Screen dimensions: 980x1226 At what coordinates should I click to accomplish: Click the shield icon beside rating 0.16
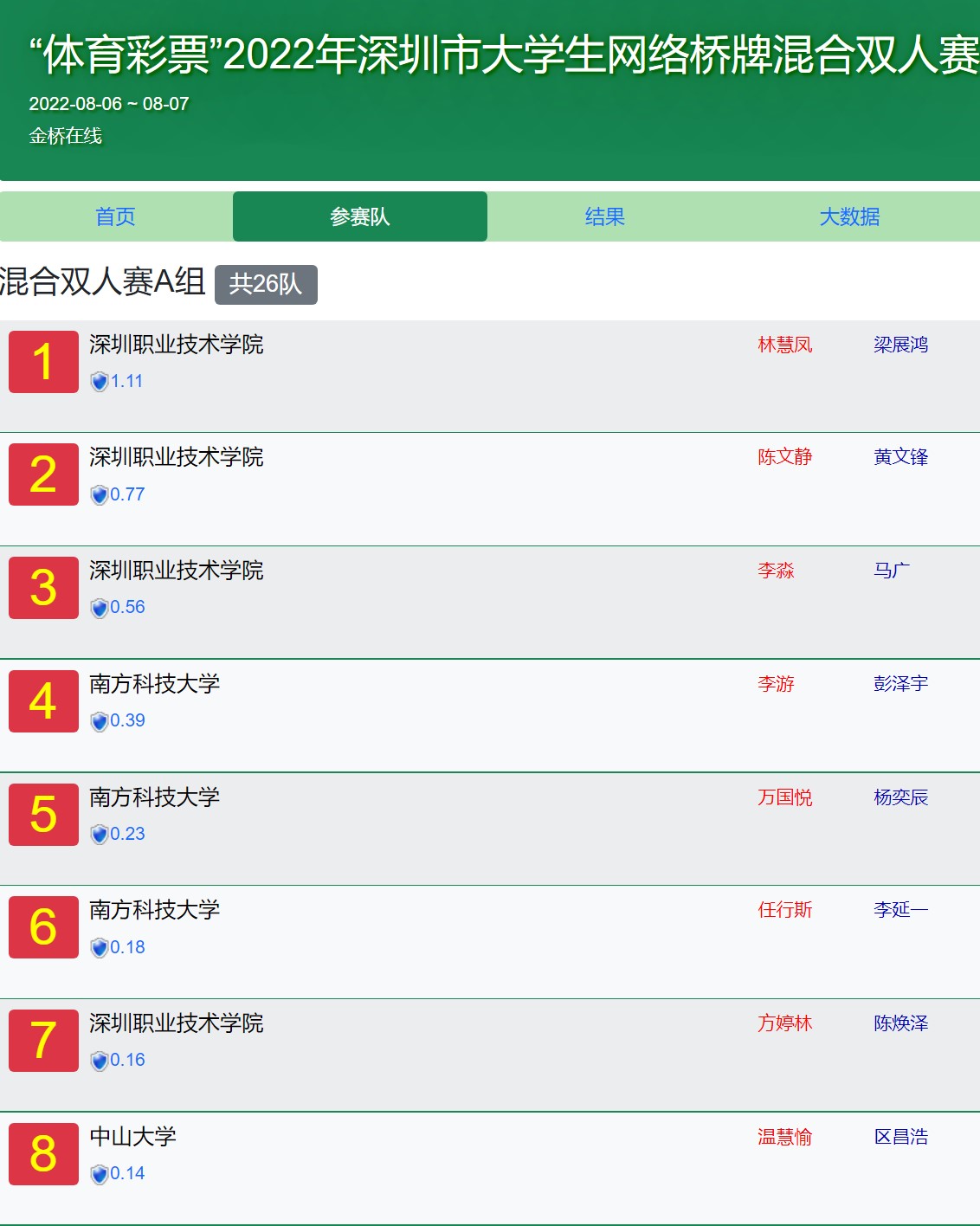[x=100, y=1061]
